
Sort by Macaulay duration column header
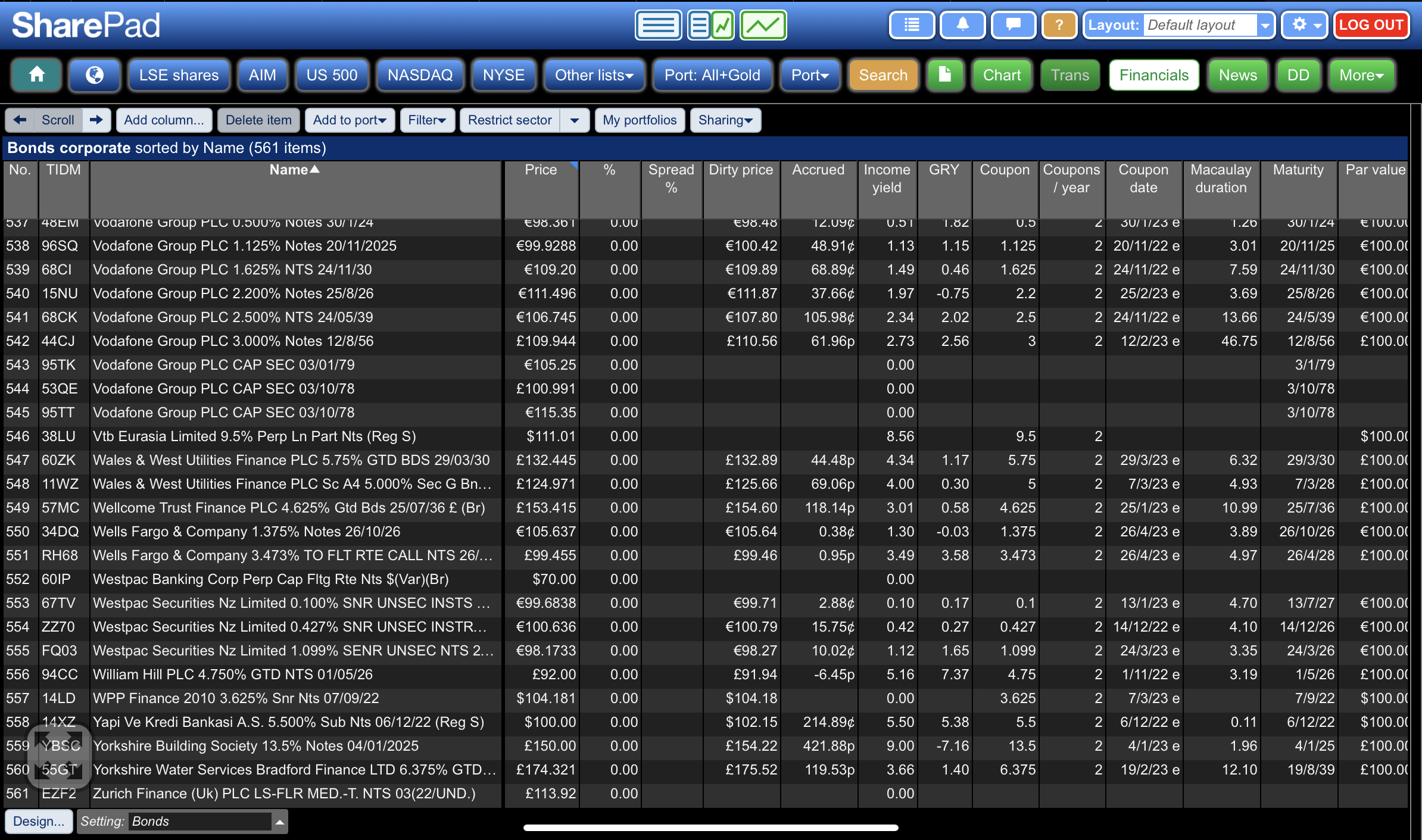coord(1221,189)
